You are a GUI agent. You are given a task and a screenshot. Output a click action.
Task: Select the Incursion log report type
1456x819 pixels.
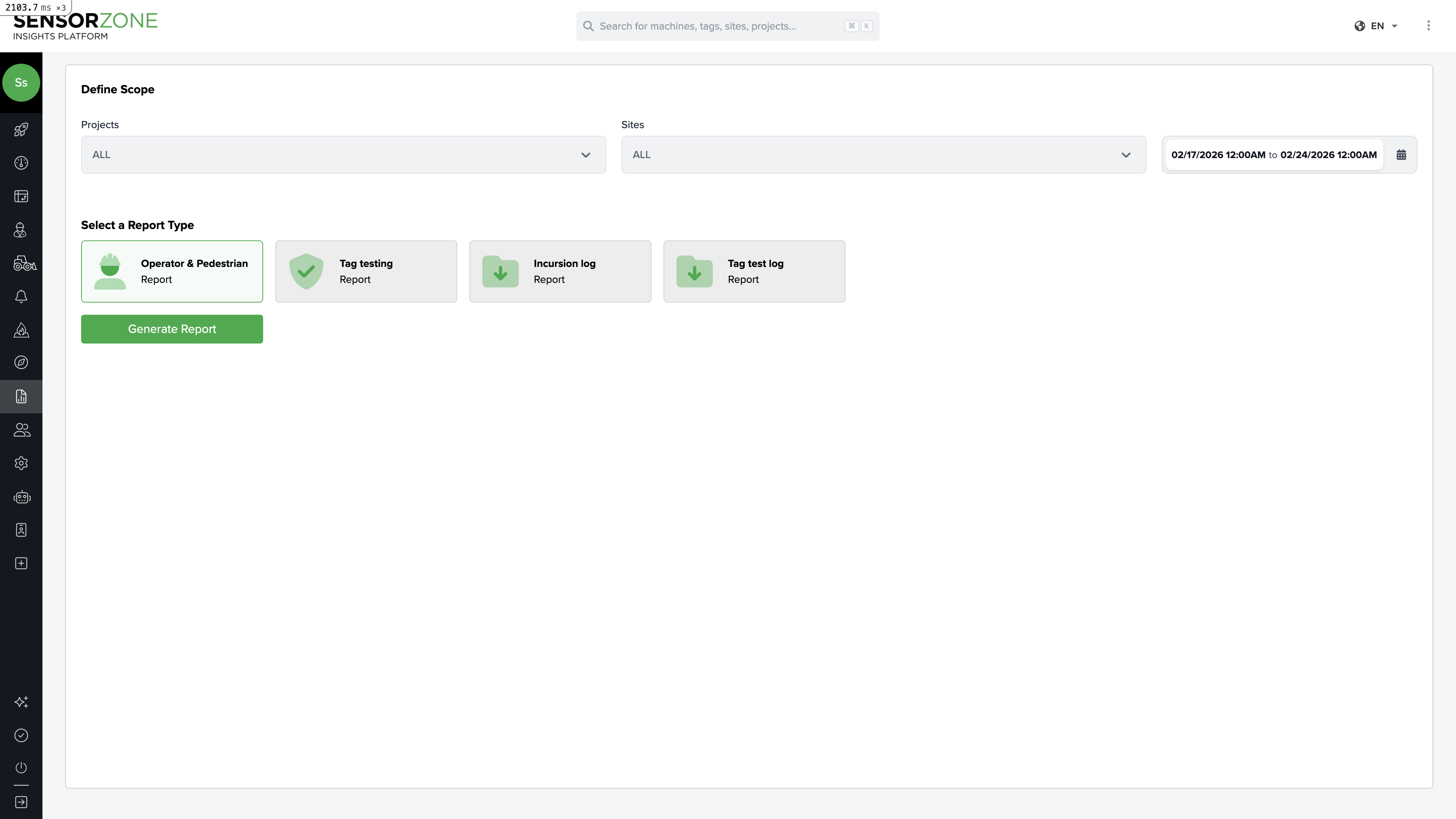tap(560, 271)
